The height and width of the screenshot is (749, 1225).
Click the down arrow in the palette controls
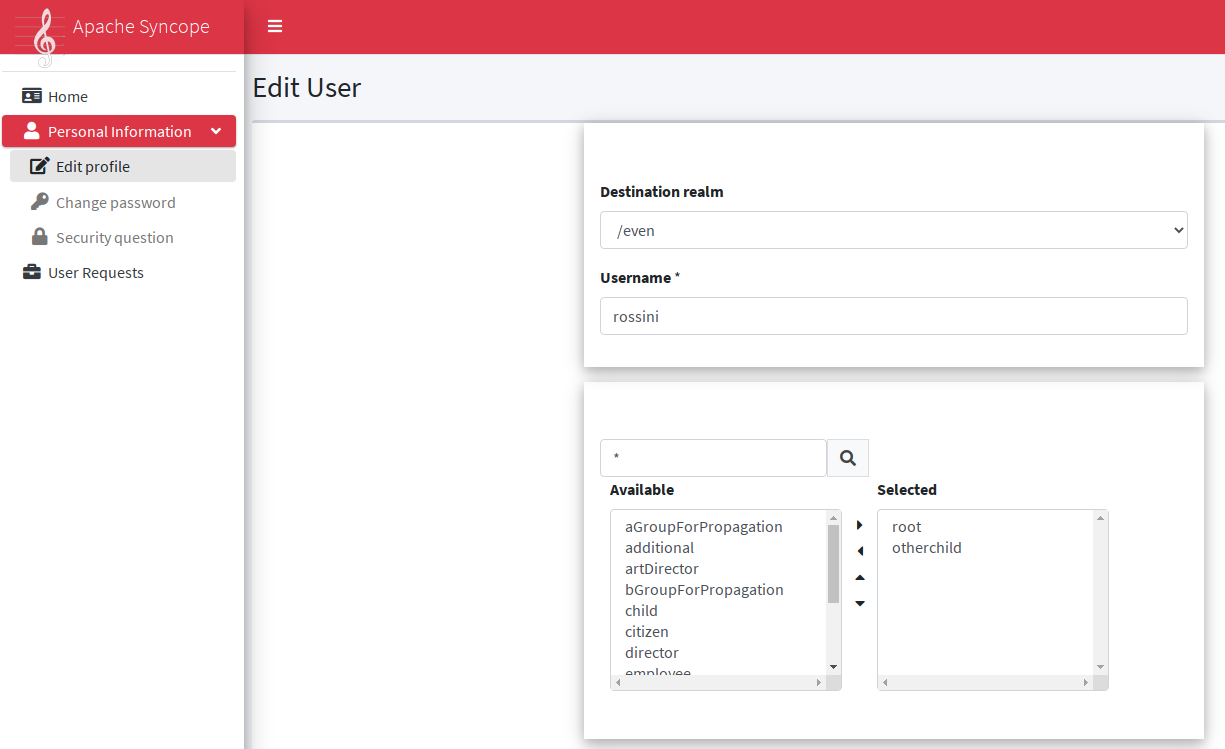pyautogui.click(x=859, y=602)
